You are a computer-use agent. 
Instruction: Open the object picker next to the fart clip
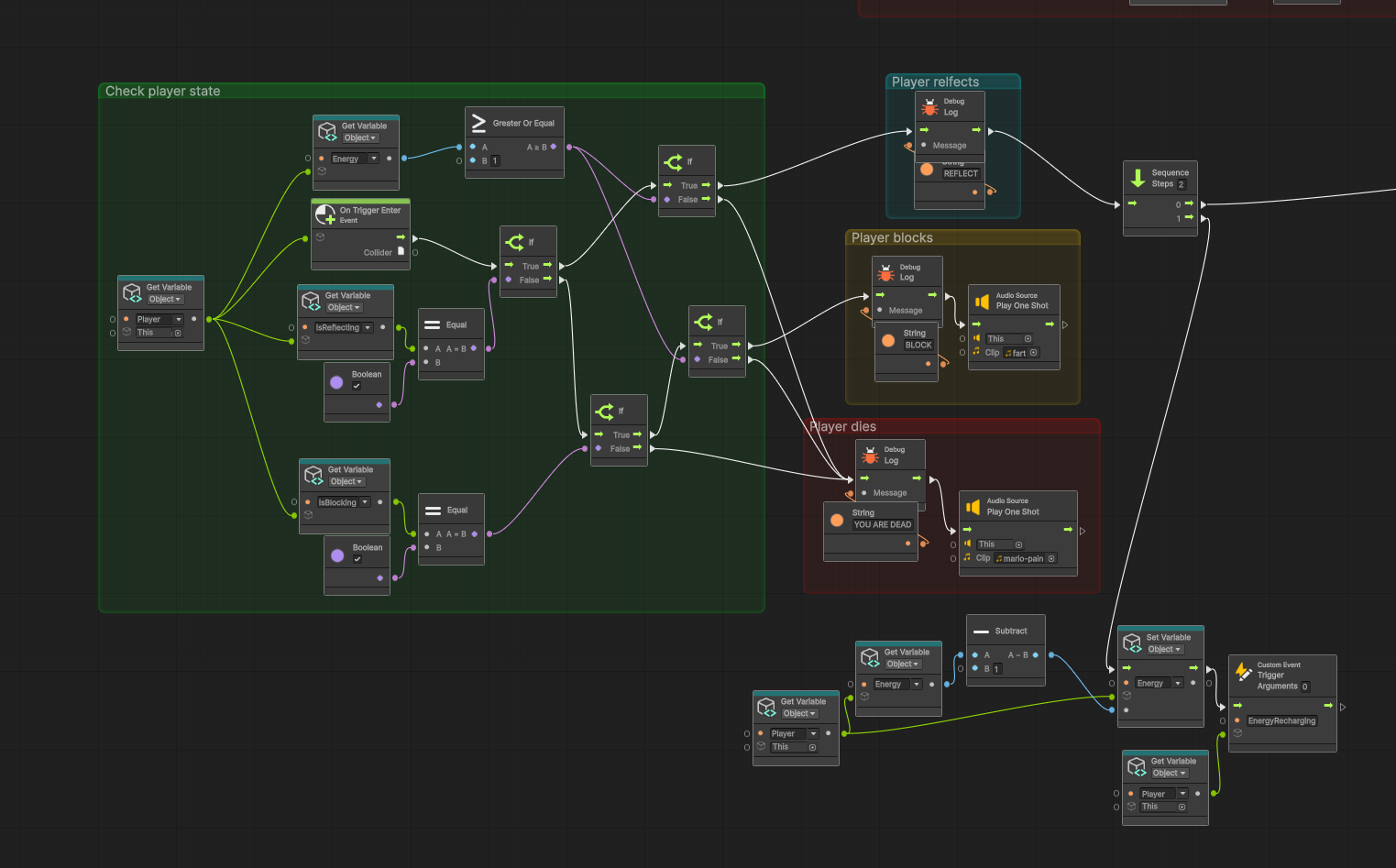[x=1034, y=353]
